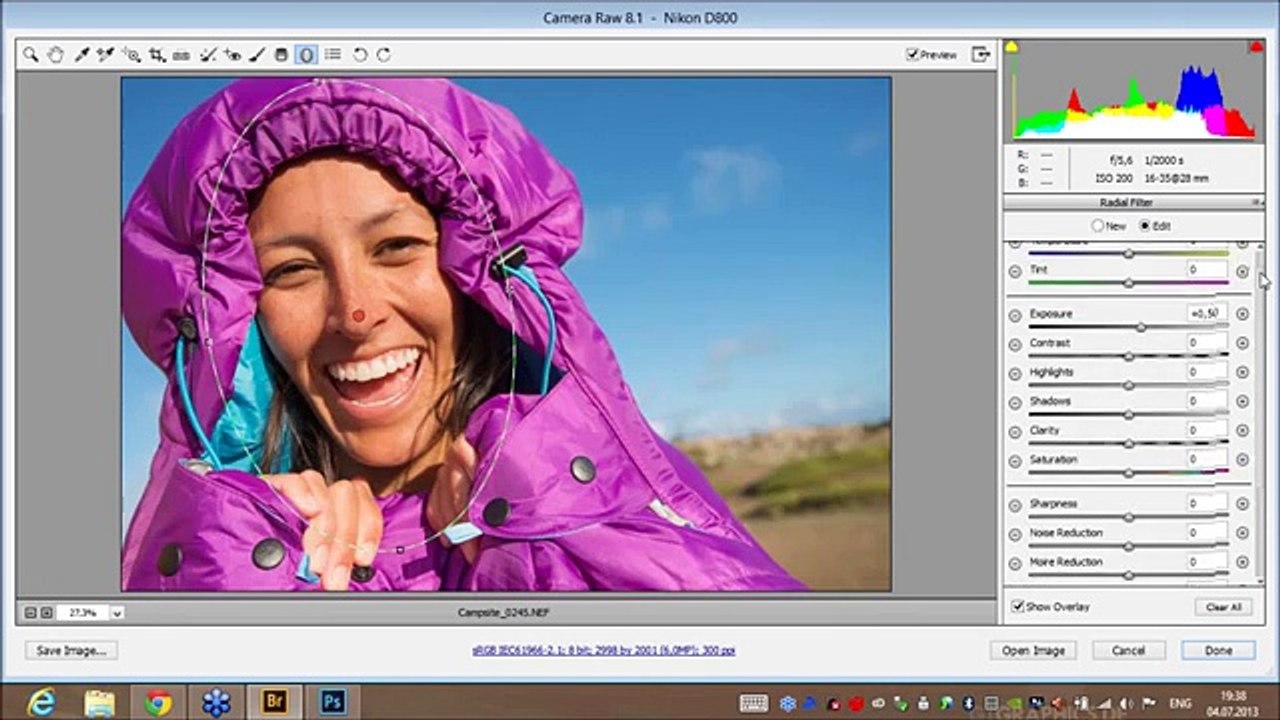1280x720 pixels.
Task: Disable the Show Overlay checkbox
Action: [x=1017, y=606]
